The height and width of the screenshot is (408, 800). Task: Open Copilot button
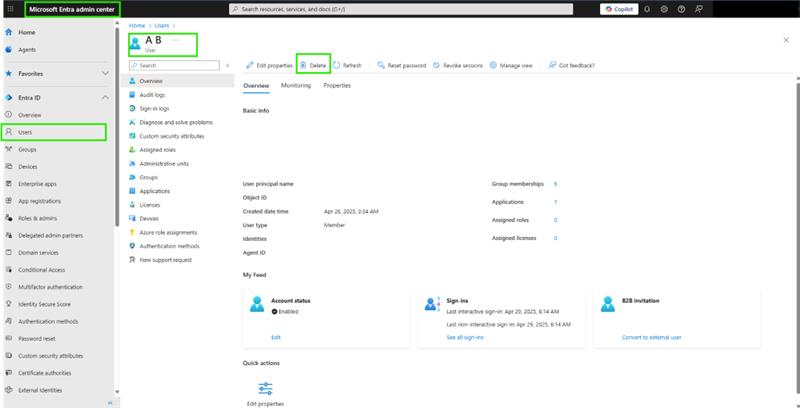pyautogui.click(x=619, y=9)
